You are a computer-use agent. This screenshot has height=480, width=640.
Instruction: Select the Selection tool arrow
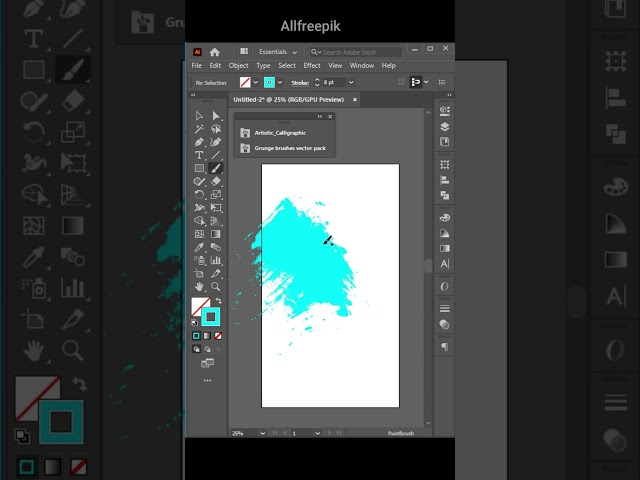pos(199,116)
